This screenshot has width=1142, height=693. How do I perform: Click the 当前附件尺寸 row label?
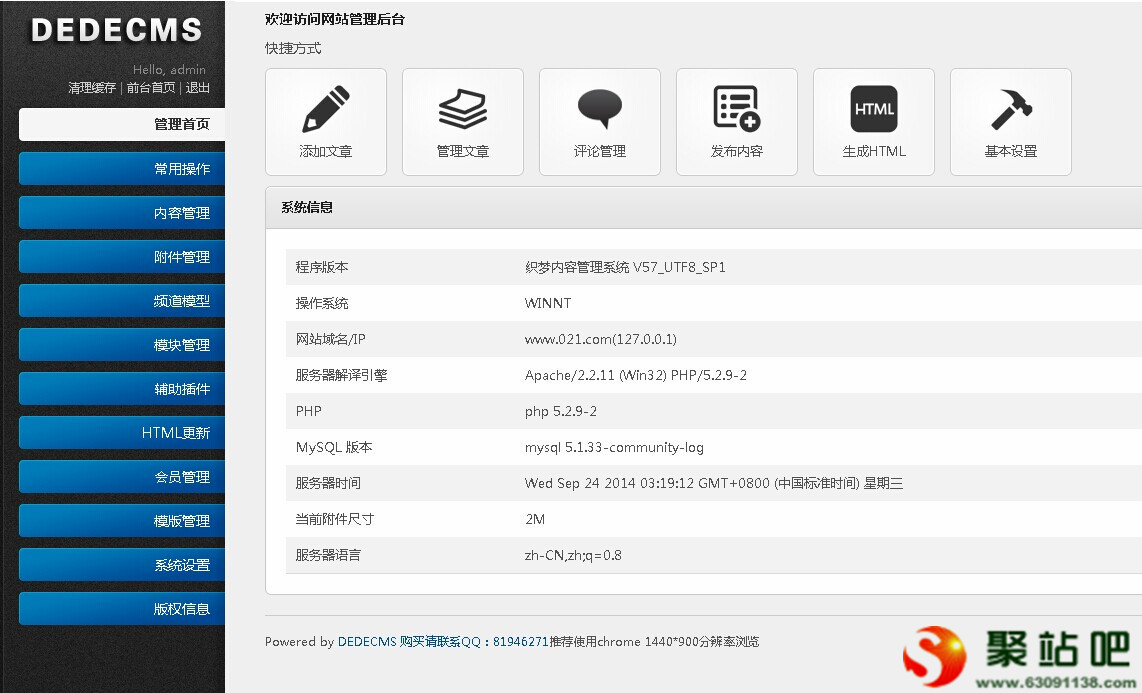(x=335, y=519)
